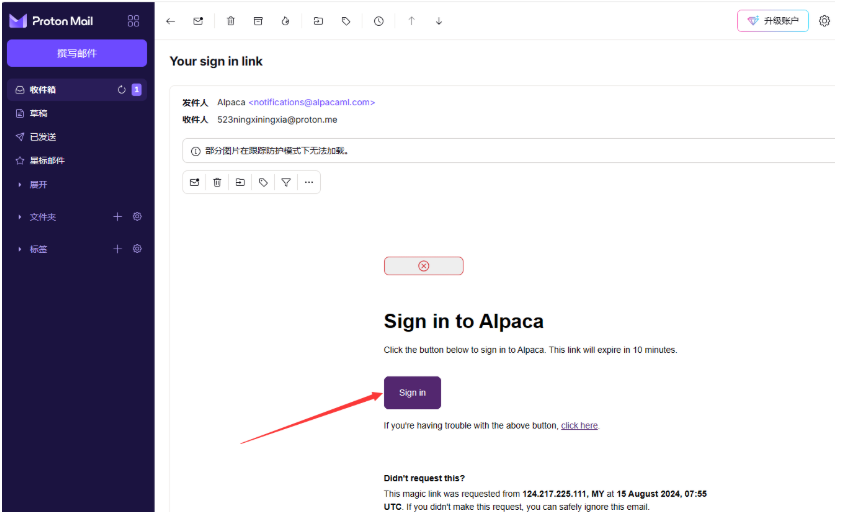Expand the 文件夹 folders section
Viewport: 855px width, 512px height.
[x=43, y=217]
